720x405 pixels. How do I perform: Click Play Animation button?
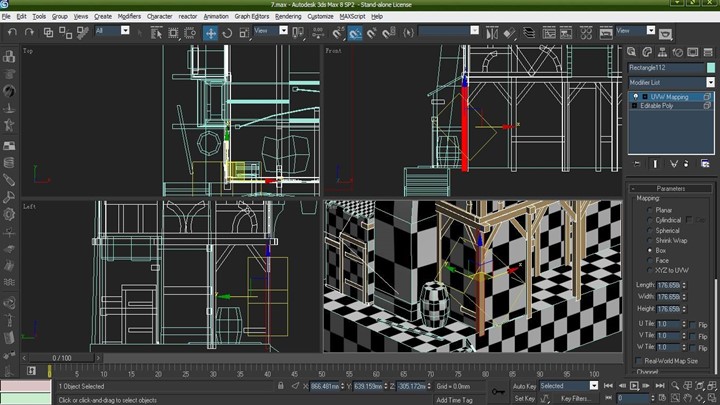point(634,386)
